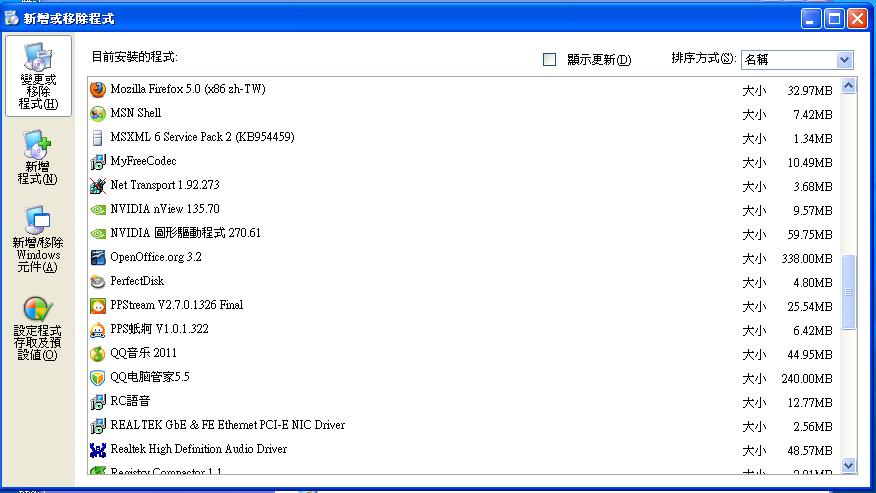This screenshot has height=493, width=876.
Task: Select the PerfectDisk program entry
Action: [464, 282]
